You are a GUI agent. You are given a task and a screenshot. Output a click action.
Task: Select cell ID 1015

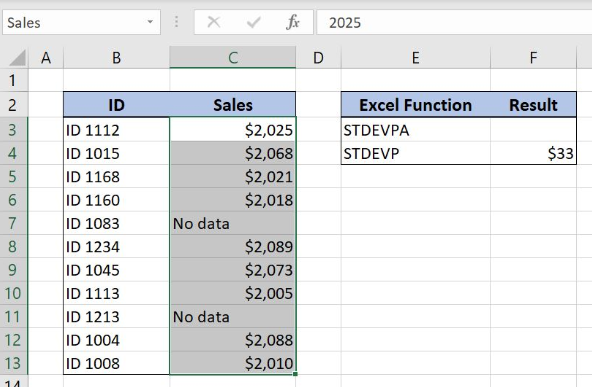coord(117,153)
